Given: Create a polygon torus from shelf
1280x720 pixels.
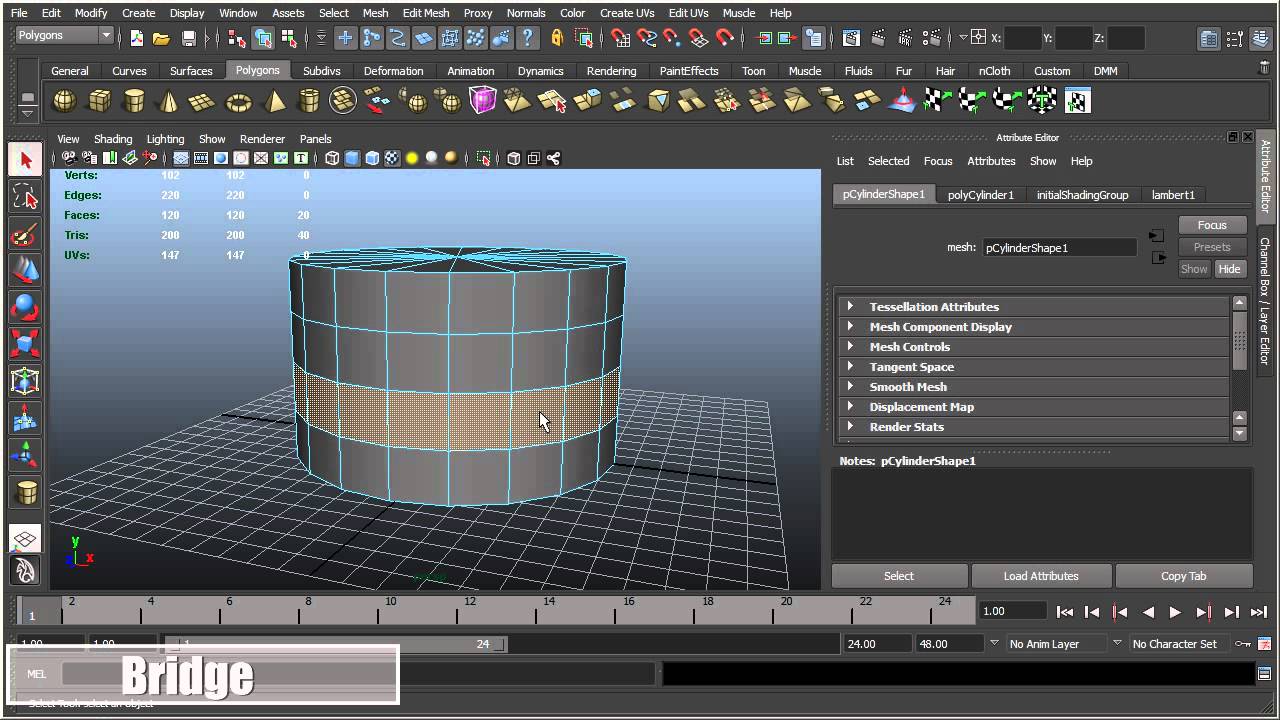Looking at the screenshot, I should tap(239, 101).
